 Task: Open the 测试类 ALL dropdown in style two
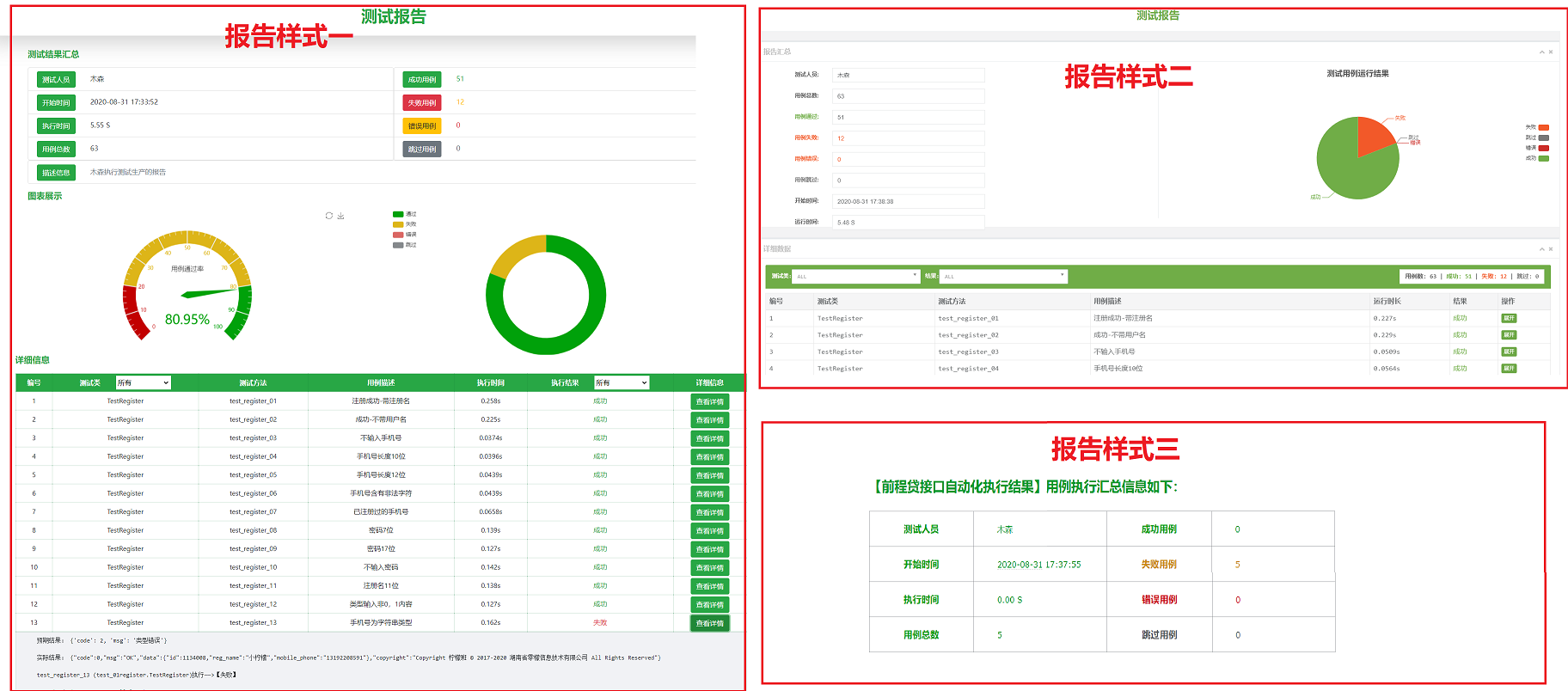[856, 276]
